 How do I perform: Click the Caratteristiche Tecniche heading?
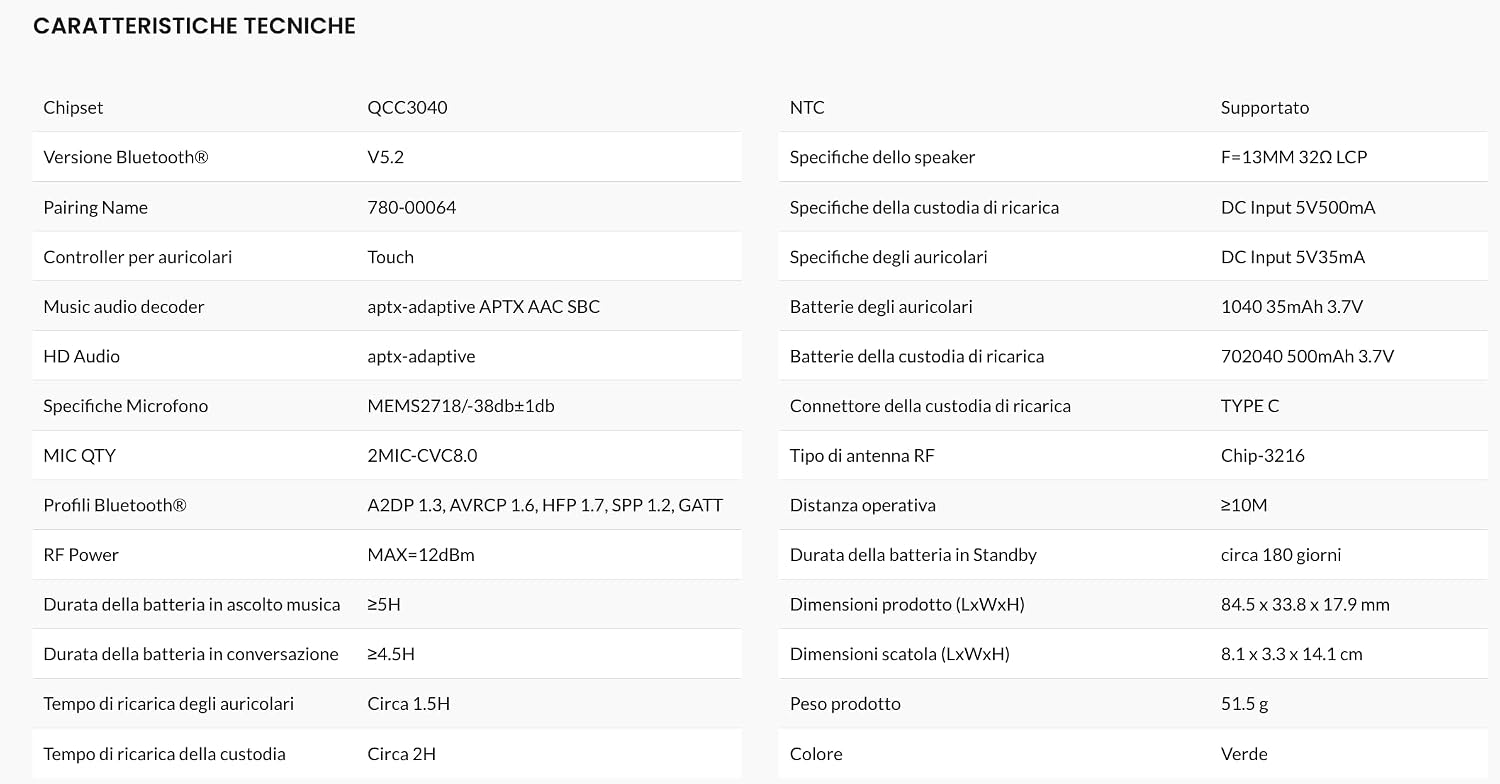[x=194, y=26]
